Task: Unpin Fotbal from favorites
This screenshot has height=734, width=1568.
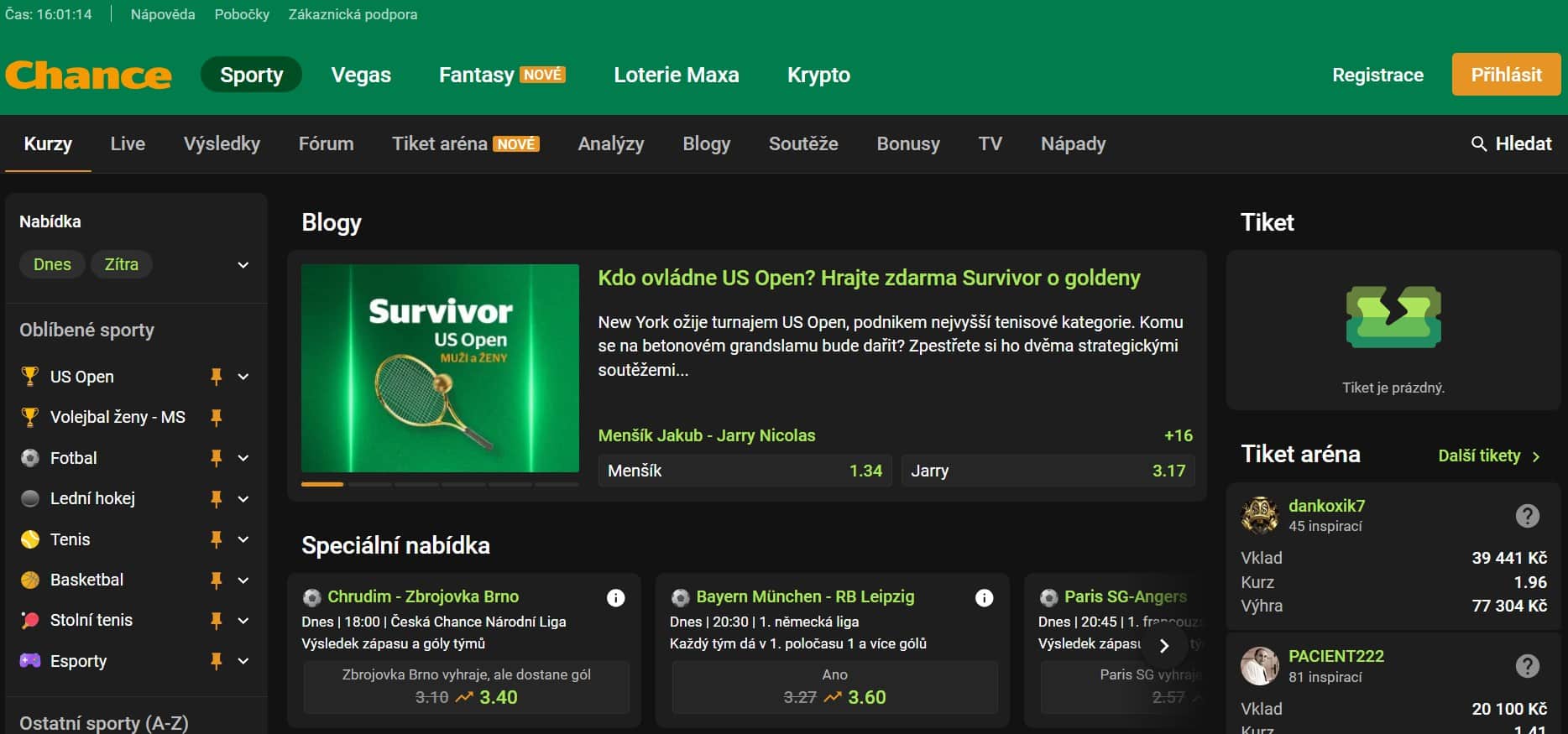Action: (x=217, y=458)
